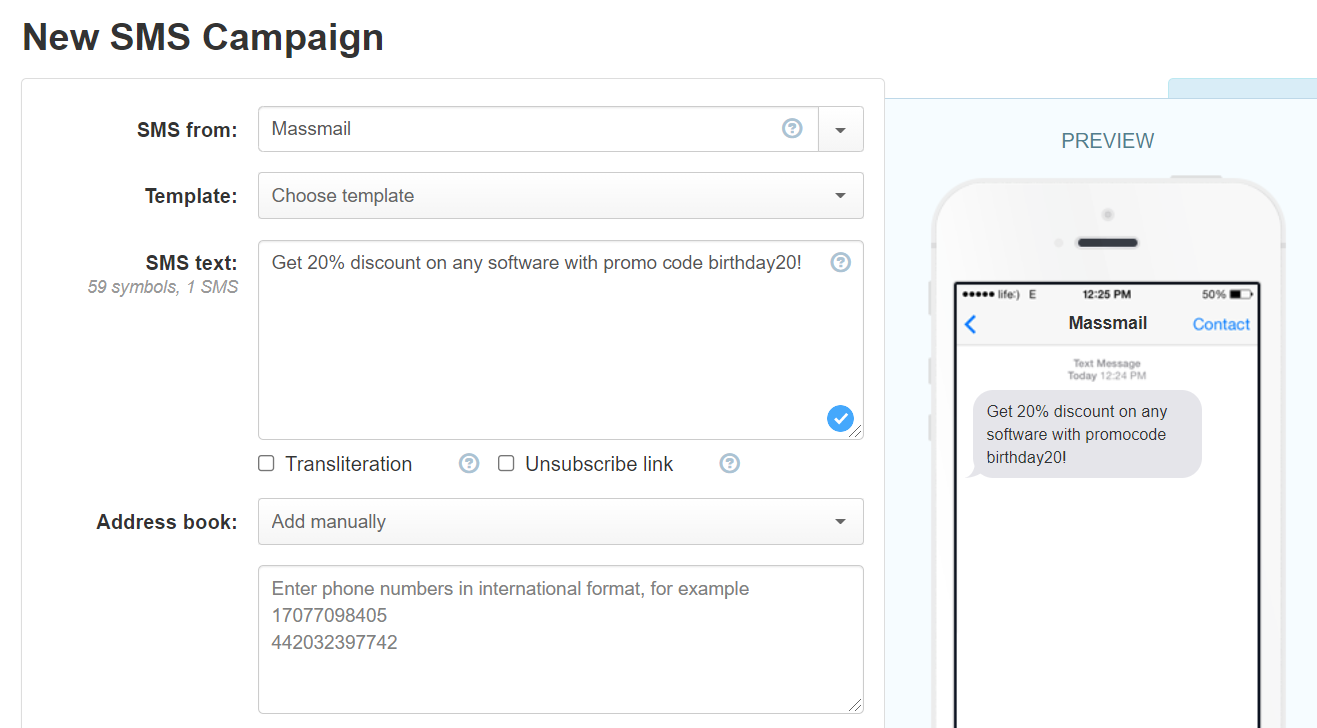
Task: Tap the blue back chevron in phone preview
Action: pyautogui.click(x=970, y=323)
